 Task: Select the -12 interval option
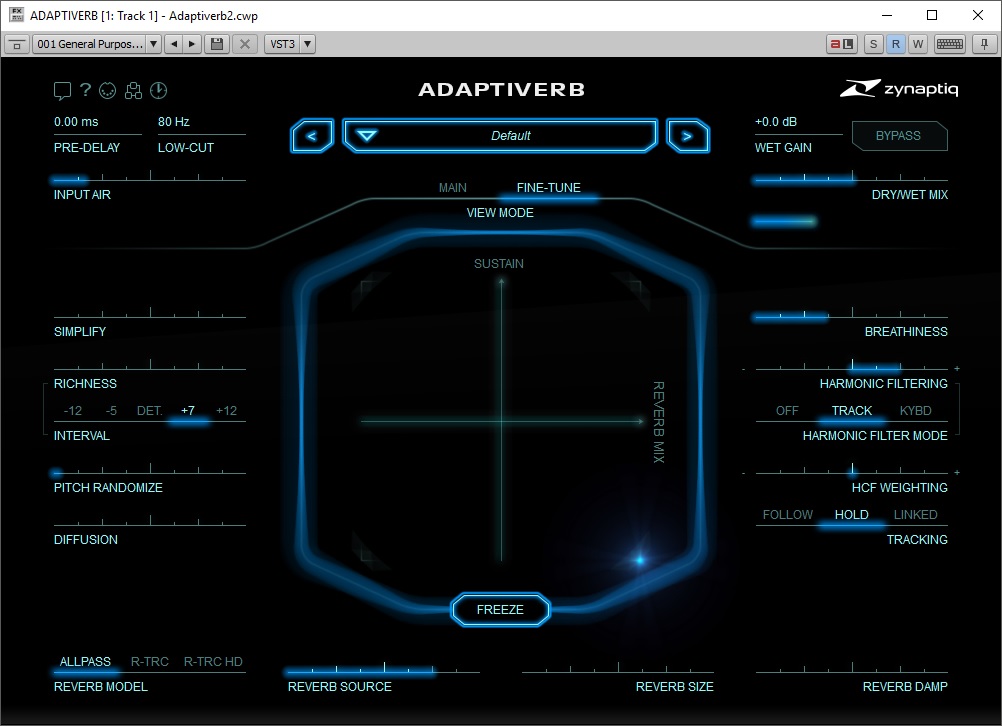pos(73,411)
